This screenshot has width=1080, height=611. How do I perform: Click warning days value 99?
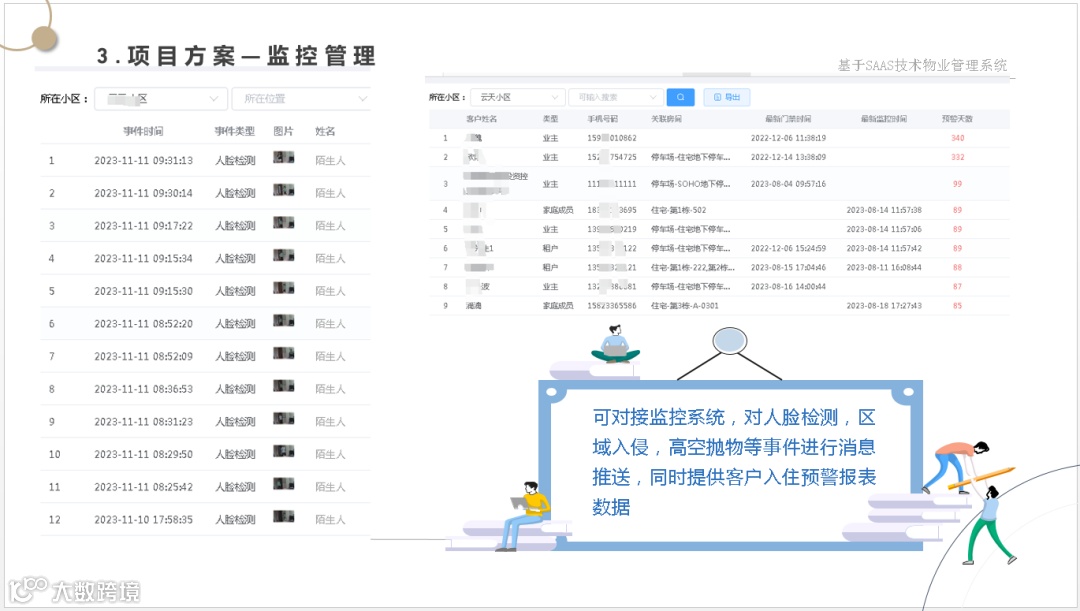click(x=957, y=184)
